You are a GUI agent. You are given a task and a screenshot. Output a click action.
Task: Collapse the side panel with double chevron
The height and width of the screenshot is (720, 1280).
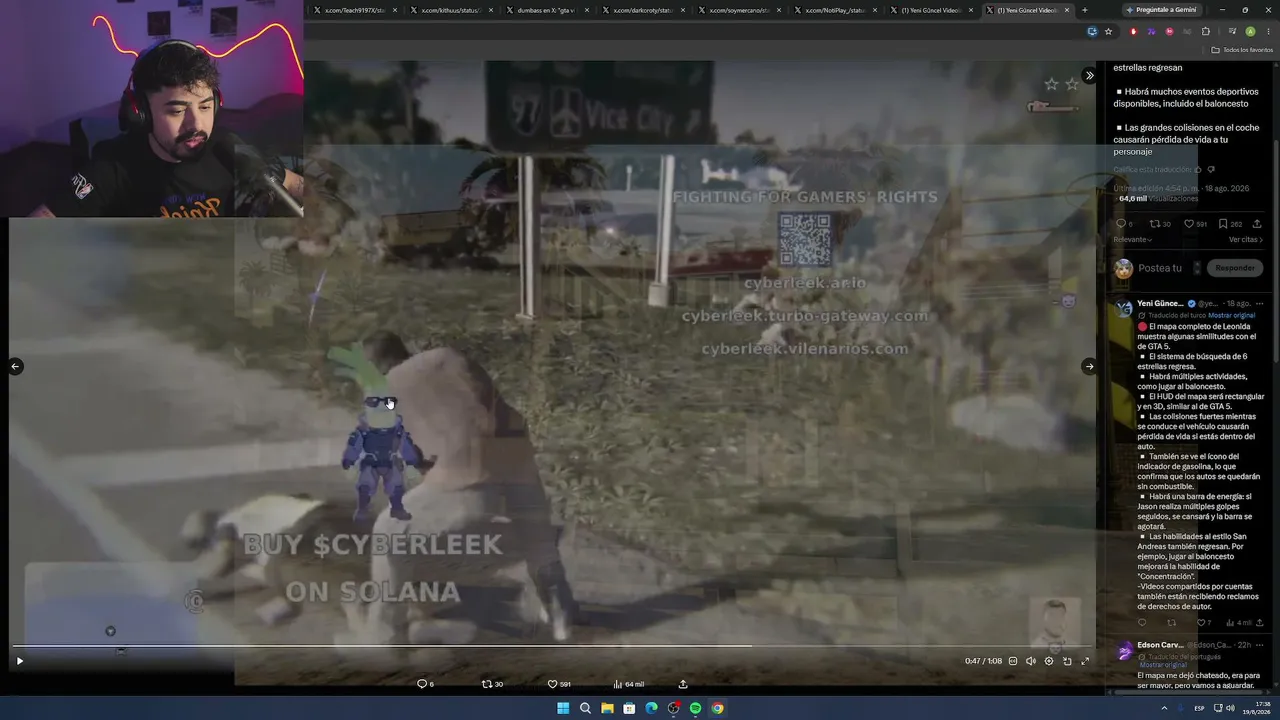pyautogui.click(x=1089, y=75)
